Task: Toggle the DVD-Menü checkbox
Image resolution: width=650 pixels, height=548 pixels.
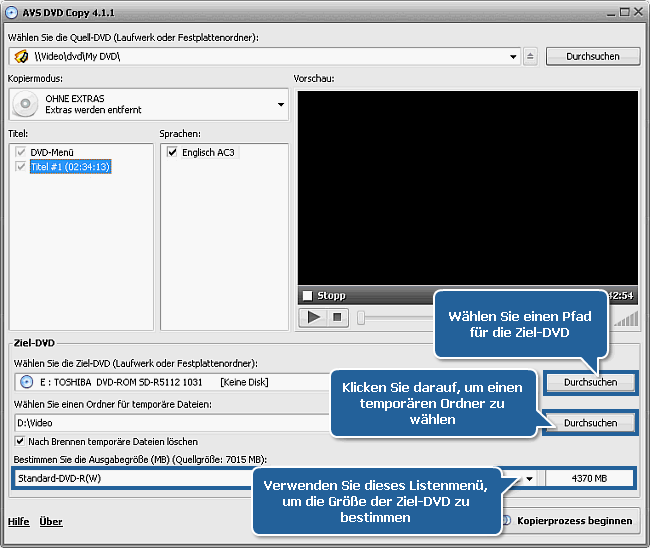Action: click(20, 152)
